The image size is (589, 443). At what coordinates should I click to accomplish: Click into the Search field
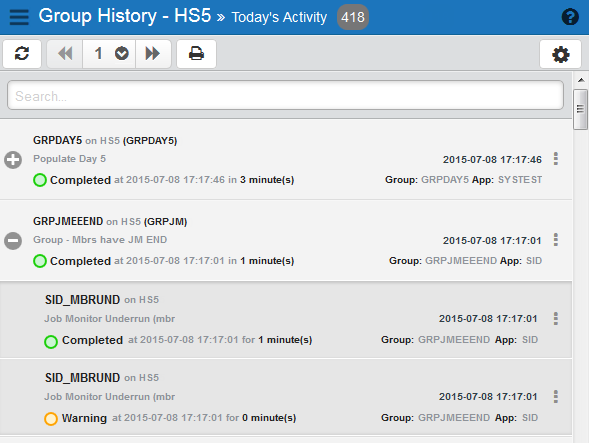pyautogui.click(x=285, y=95)
